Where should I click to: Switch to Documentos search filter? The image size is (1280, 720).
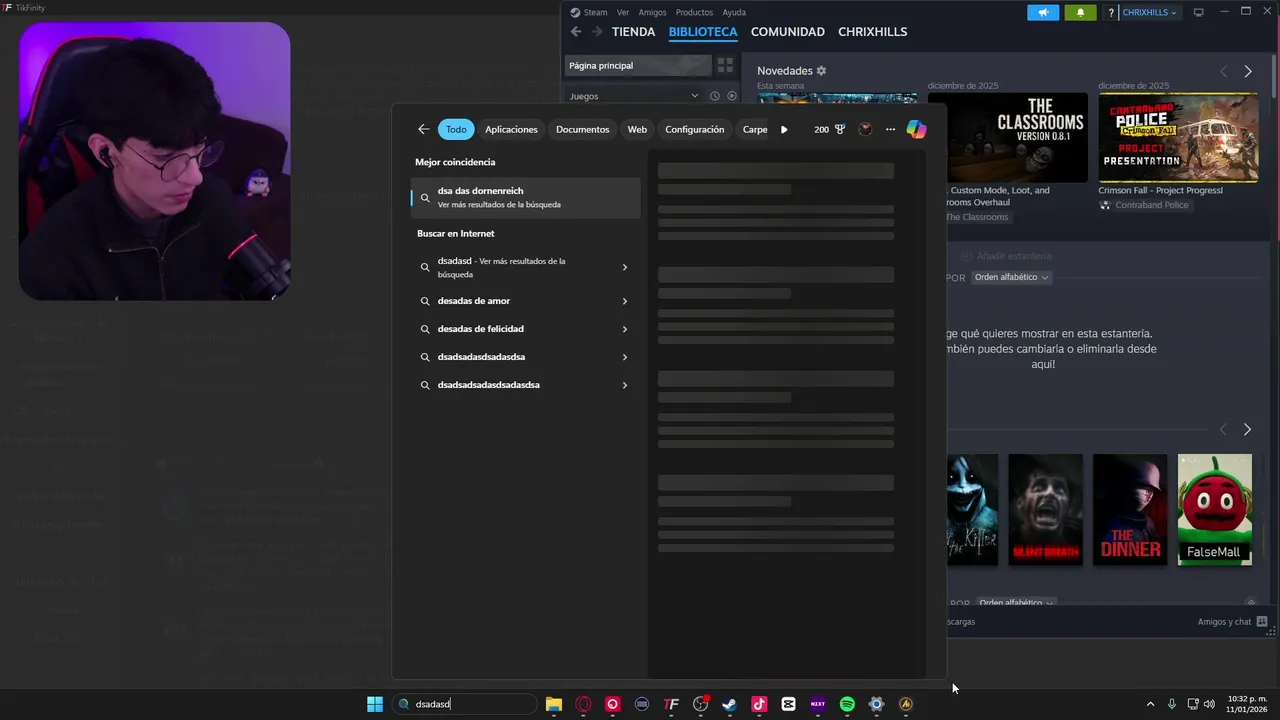(582, 129)
